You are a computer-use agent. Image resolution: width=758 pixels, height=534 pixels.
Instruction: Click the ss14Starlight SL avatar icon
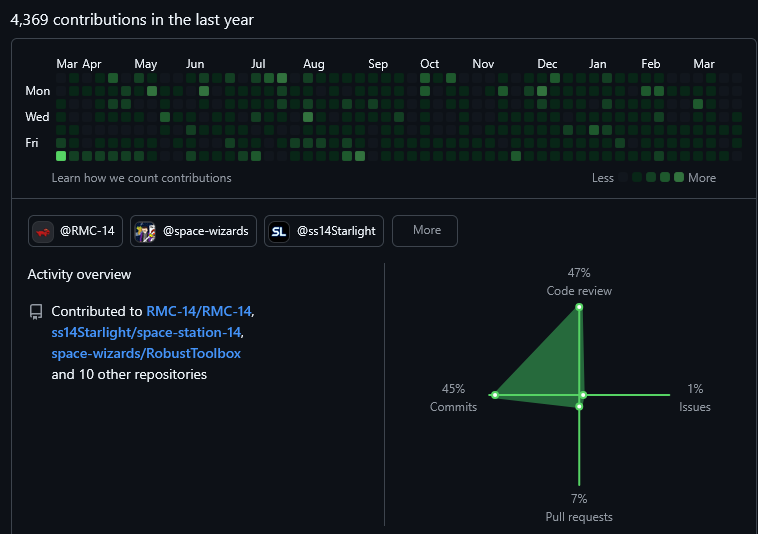click(279, 231)
